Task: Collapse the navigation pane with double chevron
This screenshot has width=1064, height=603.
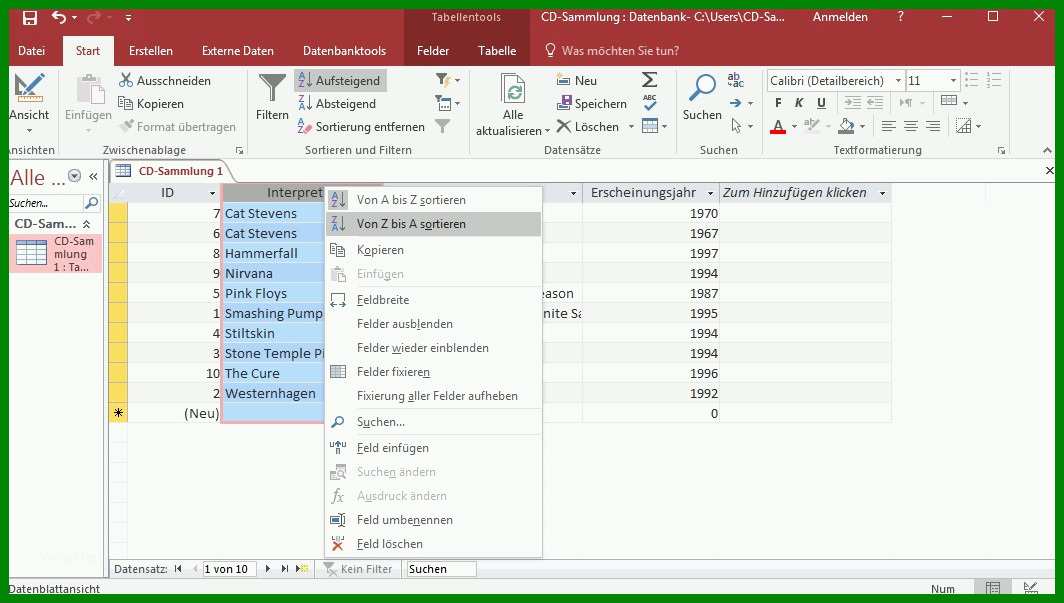Action: [94, 176]
